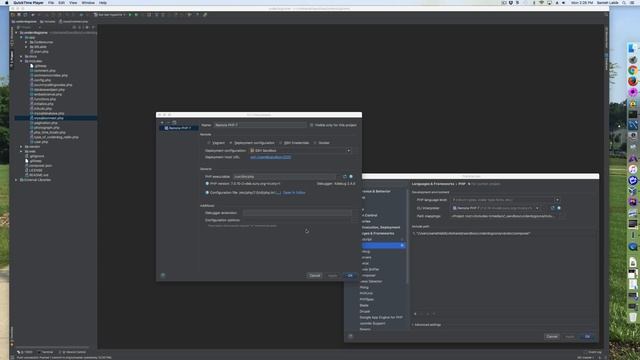The height and width of the screenshot is (360, 640).
Task: Select Composer in Preferences sidebar
Action: tap(369, 276)
